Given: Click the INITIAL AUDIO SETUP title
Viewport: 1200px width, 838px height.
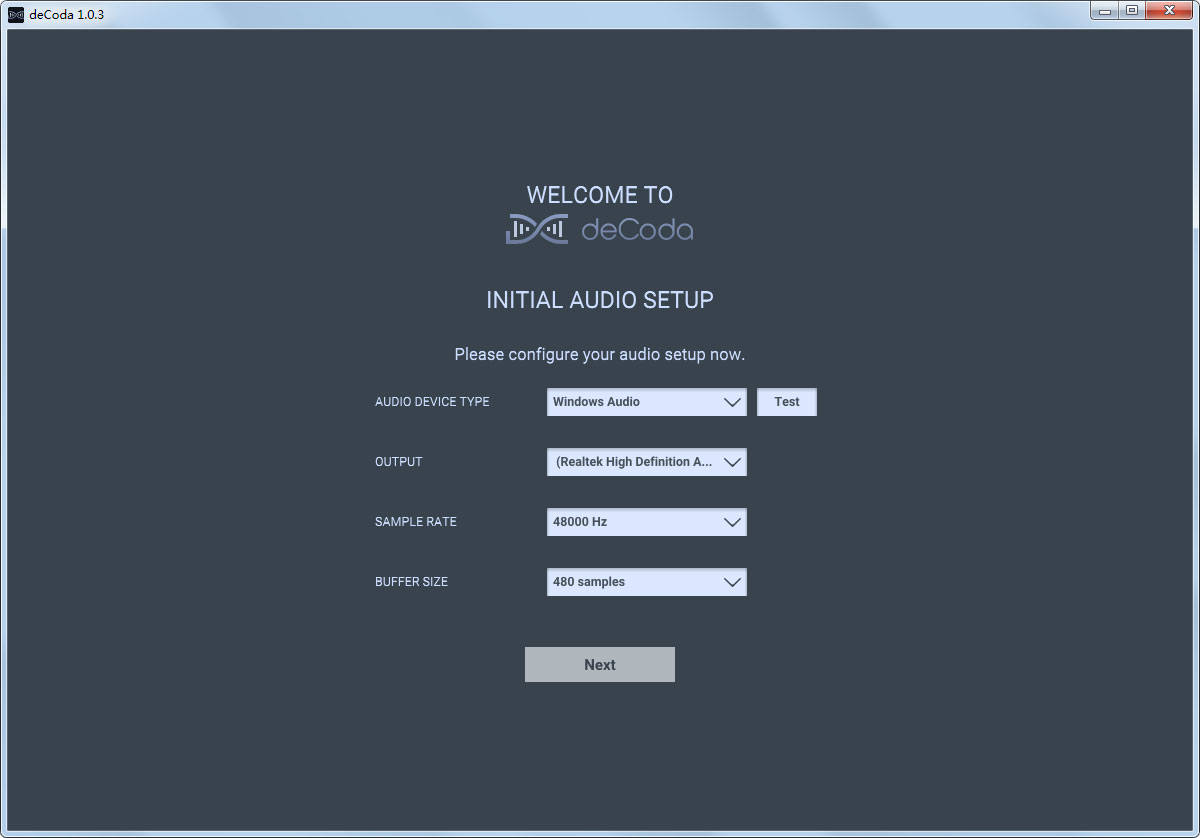Looking at the screenshot, I should 600,299.
